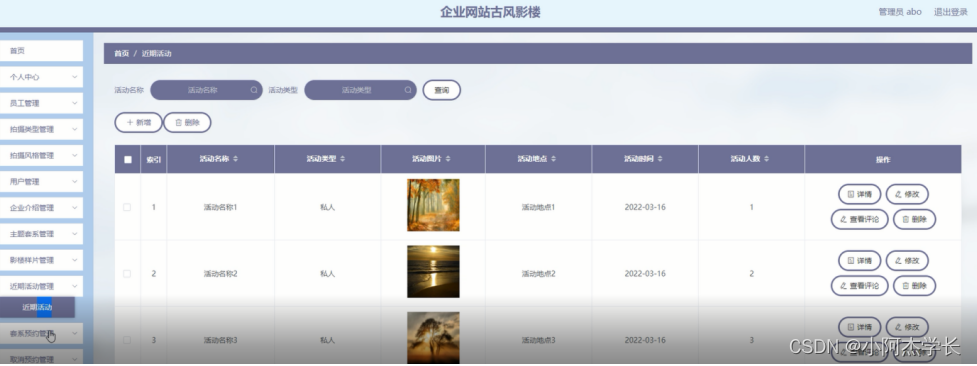
Task: Click the 活动地点1 cell
Action: click(538, 207)
